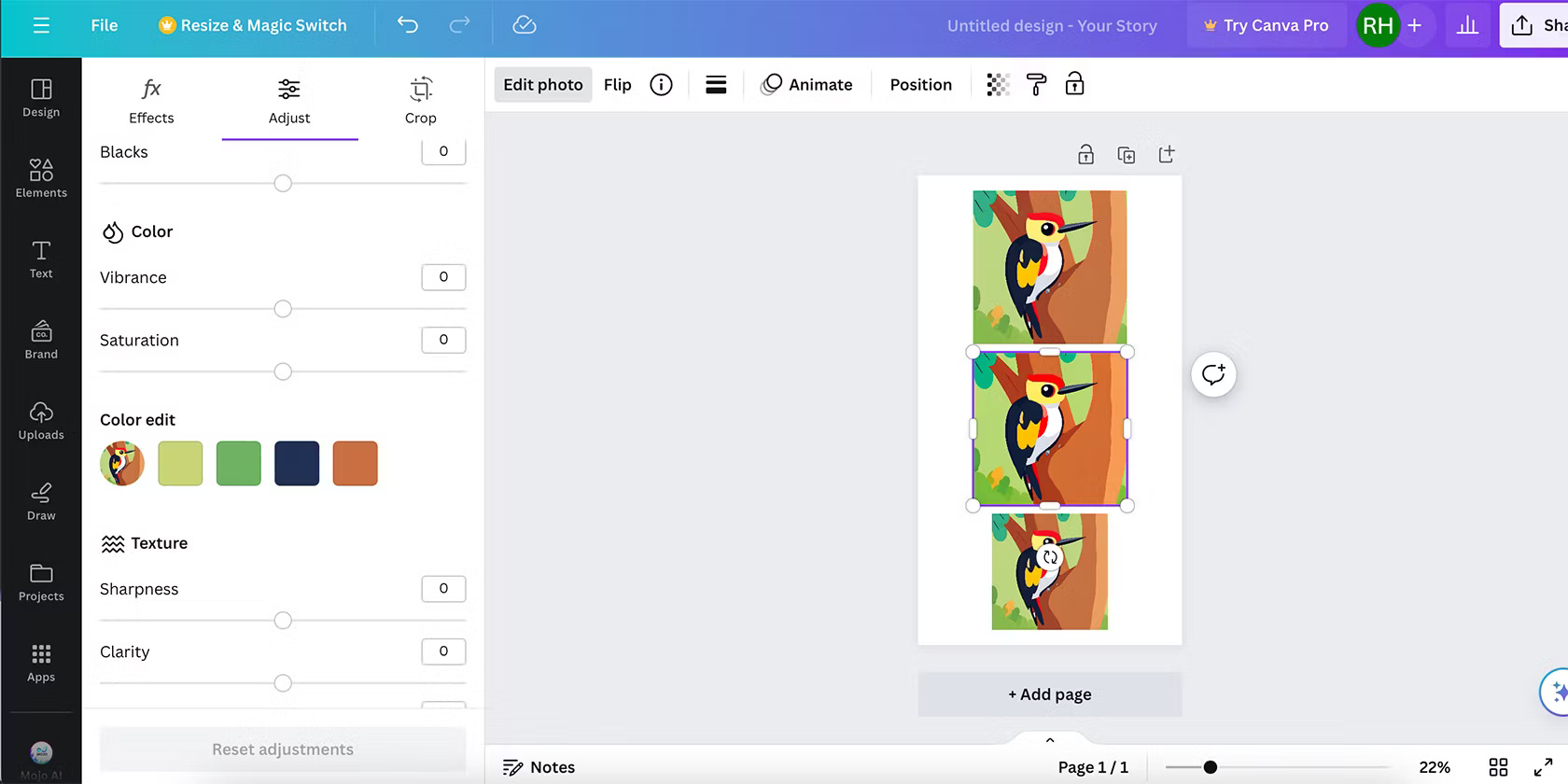1568x784 pixels.
Task: Click Try Canva Pro button
Action: 1266,25
